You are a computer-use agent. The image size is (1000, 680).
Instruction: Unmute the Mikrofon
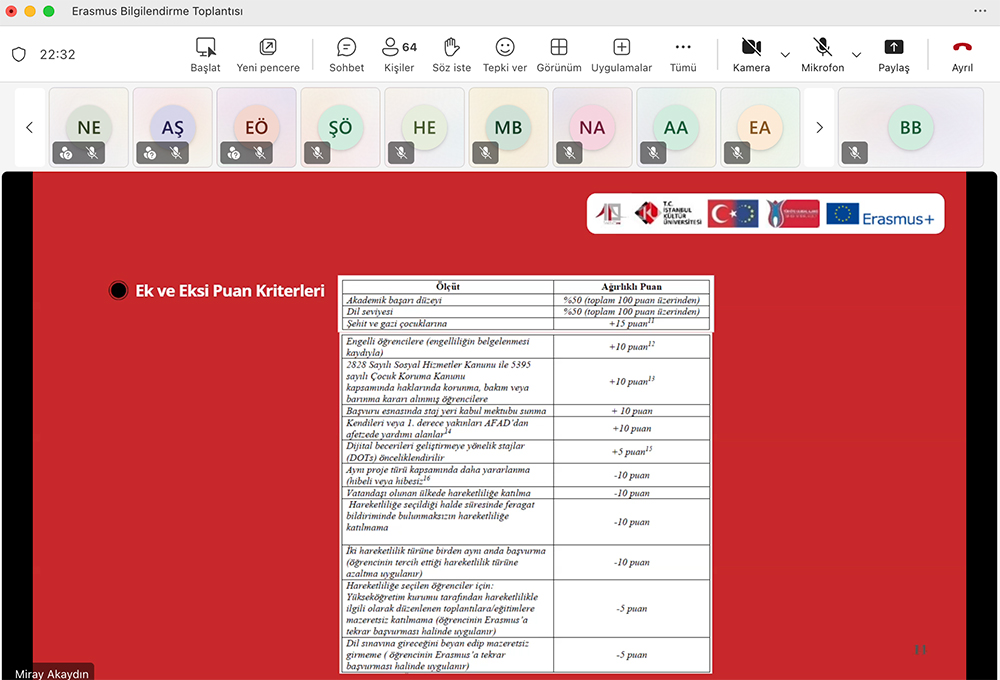822,54
